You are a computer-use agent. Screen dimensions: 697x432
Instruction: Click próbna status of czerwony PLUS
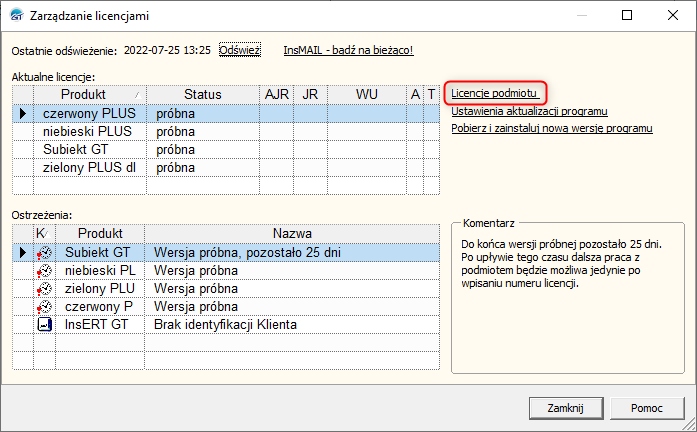[x=176, y=114]
